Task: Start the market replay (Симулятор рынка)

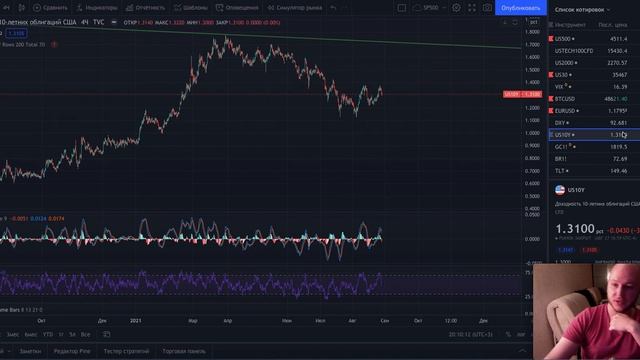Action: click(x=295, y=8)
